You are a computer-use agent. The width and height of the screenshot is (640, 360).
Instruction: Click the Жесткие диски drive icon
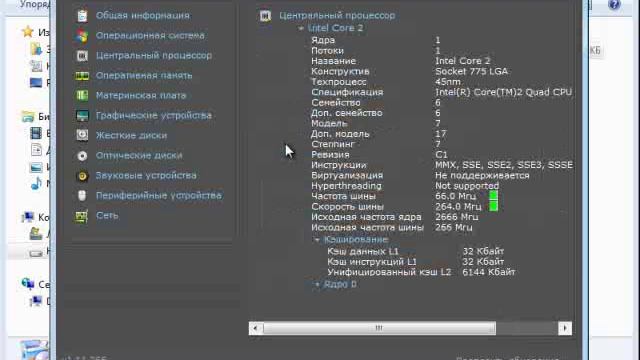(82, 136)
